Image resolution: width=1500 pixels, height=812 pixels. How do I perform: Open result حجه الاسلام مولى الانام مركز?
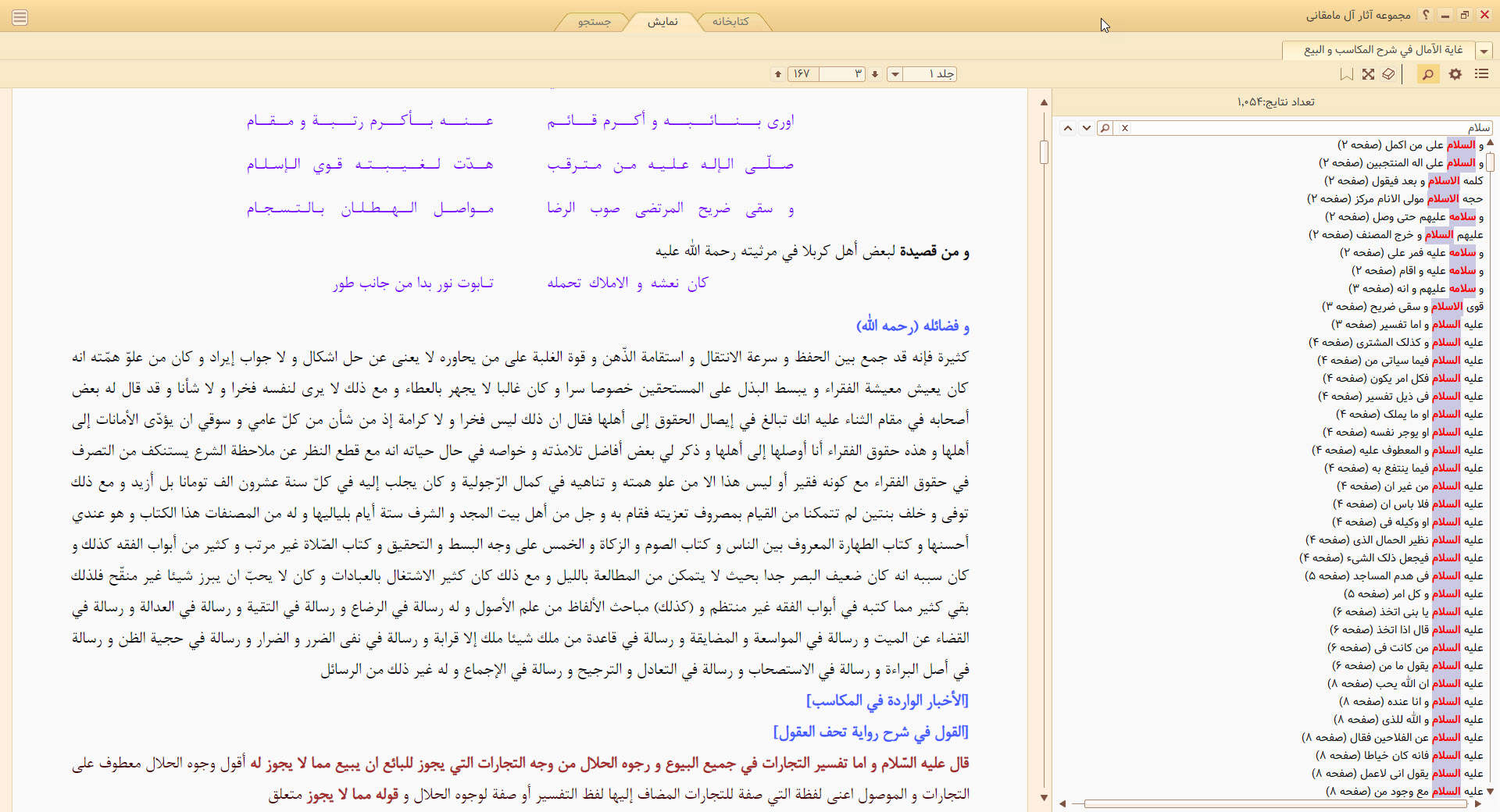point(1395,199)
